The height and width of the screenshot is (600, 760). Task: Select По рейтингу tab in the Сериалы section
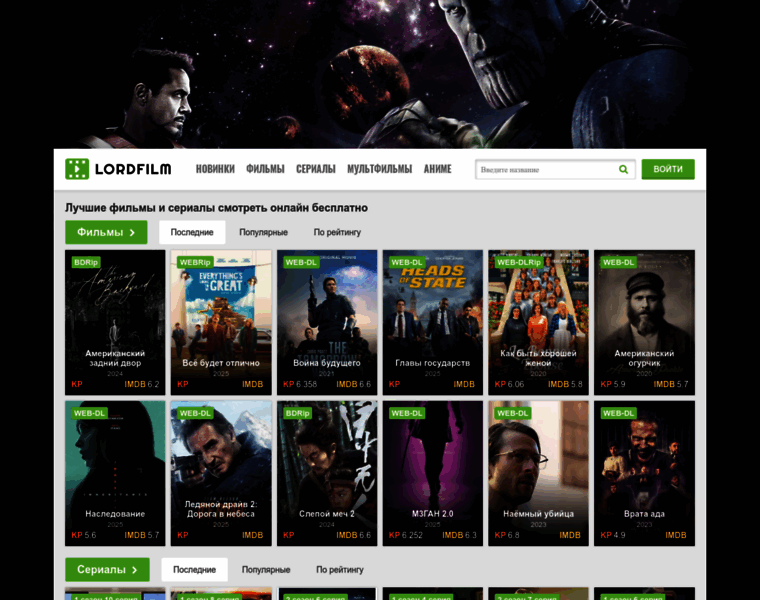340,569
